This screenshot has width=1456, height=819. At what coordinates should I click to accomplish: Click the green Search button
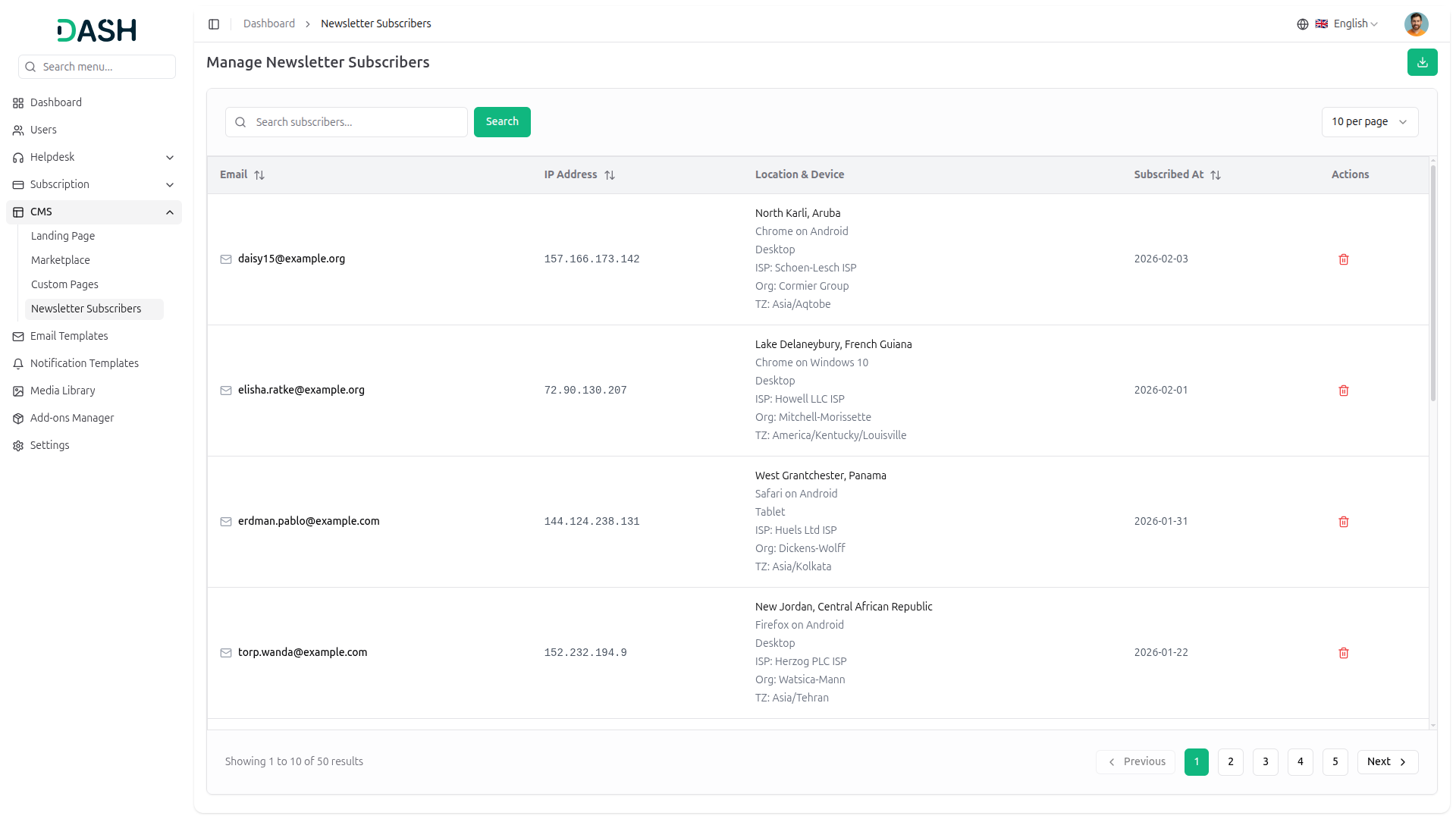pyautogui.click(x=501, y=122)
